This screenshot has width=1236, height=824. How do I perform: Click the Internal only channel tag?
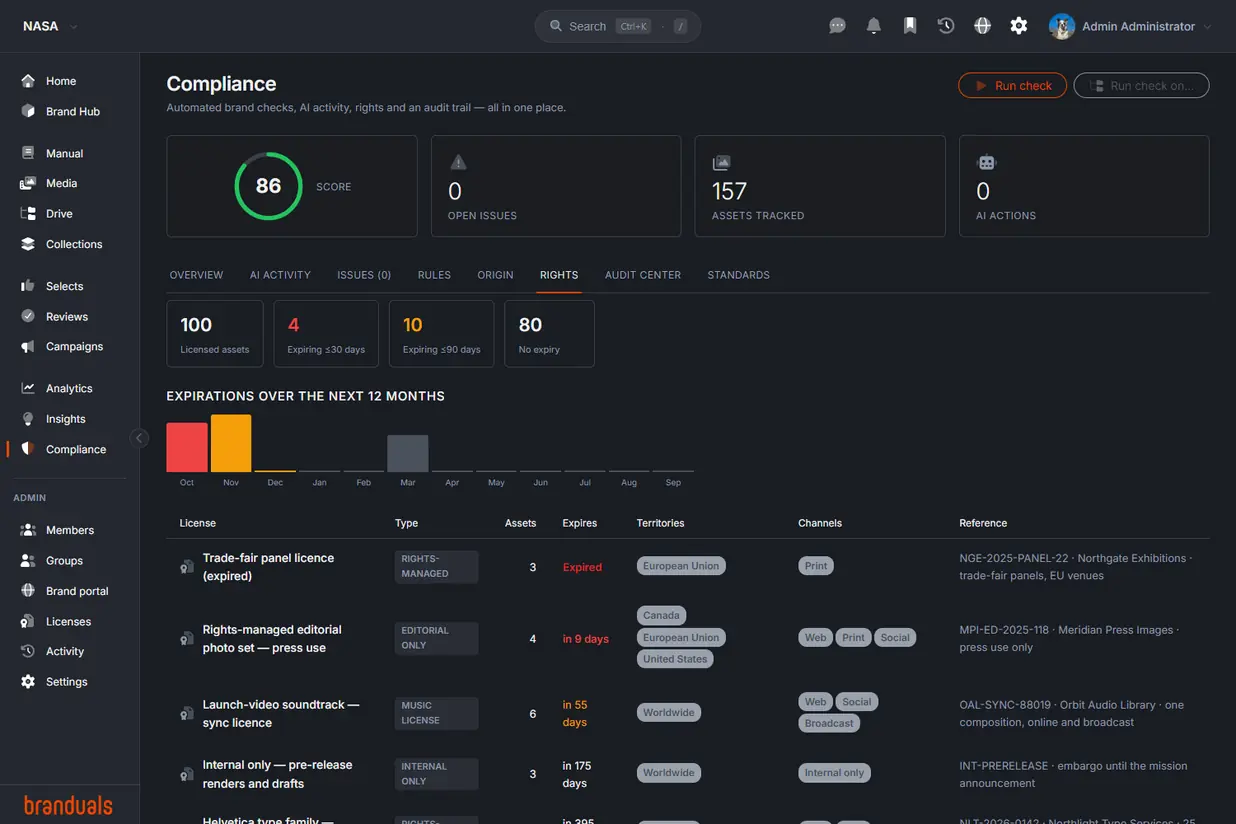click(x=834, y=773)
